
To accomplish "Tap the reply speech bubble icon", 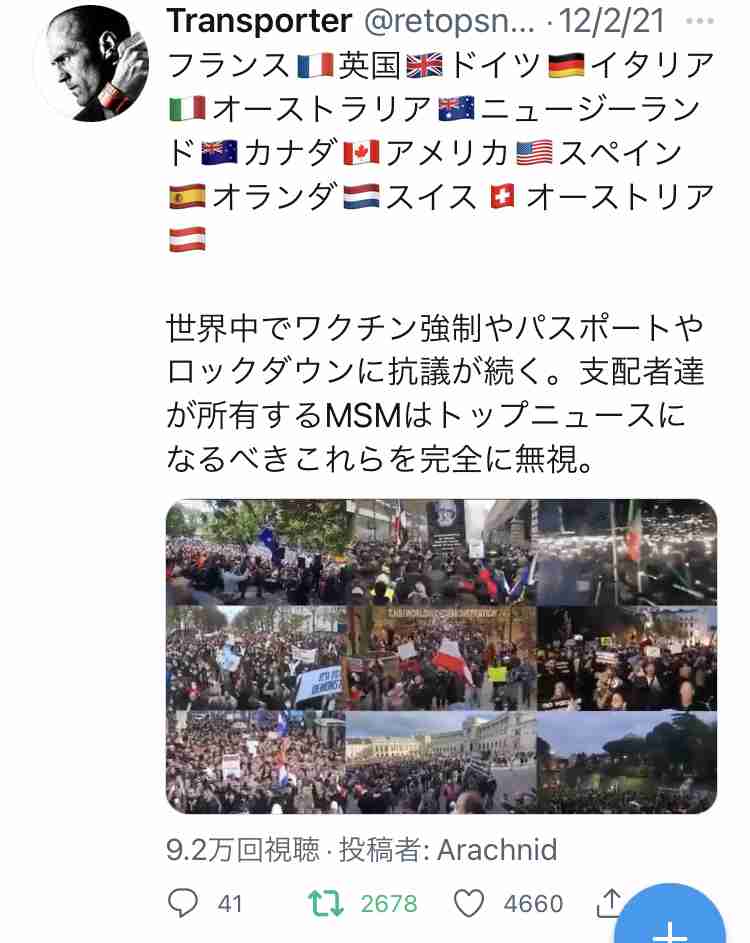I will [182, 902].
